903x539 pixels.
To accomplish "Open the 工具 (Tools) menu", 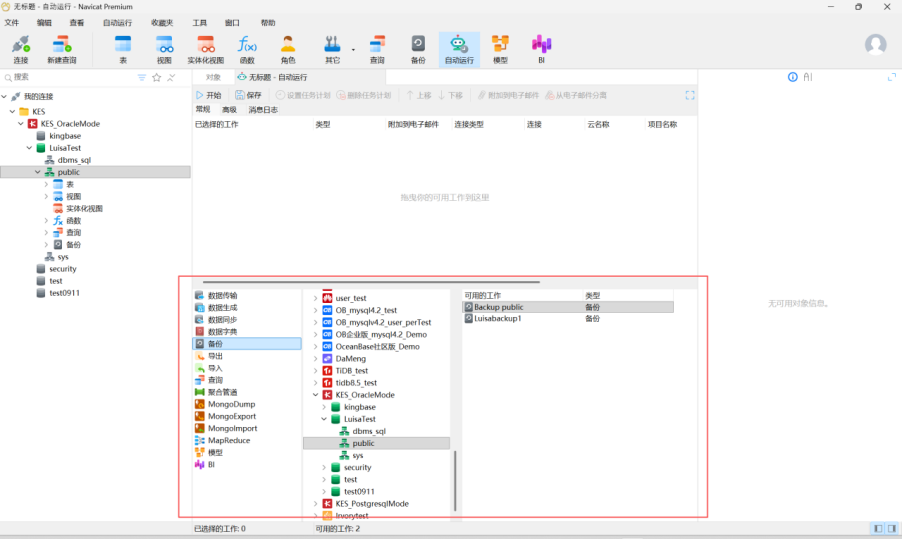I will pyautogui.click(x=200, y=22).
